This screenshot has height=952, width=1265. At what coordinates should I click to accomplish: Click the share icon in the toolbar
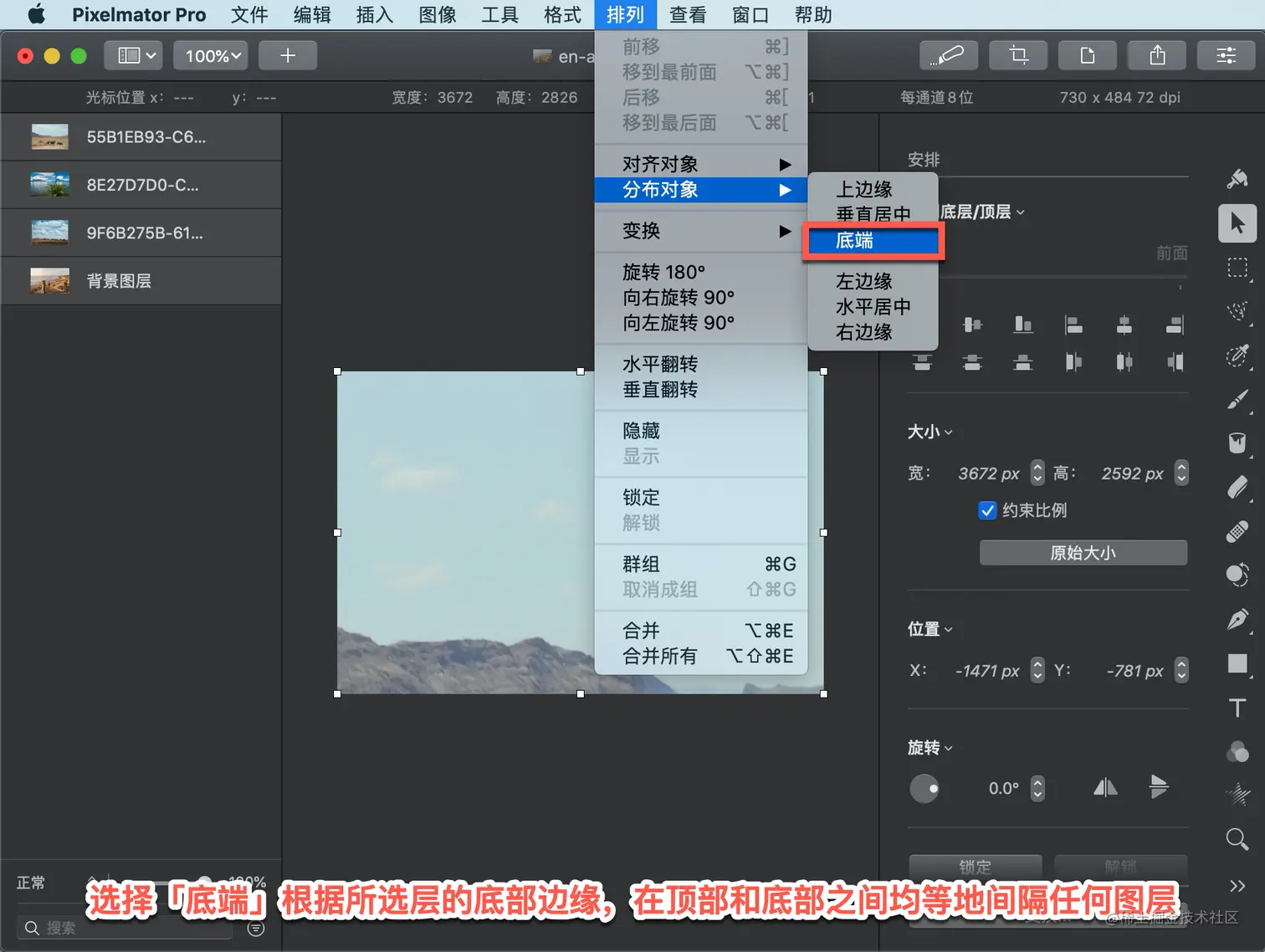click(1157, 55)
